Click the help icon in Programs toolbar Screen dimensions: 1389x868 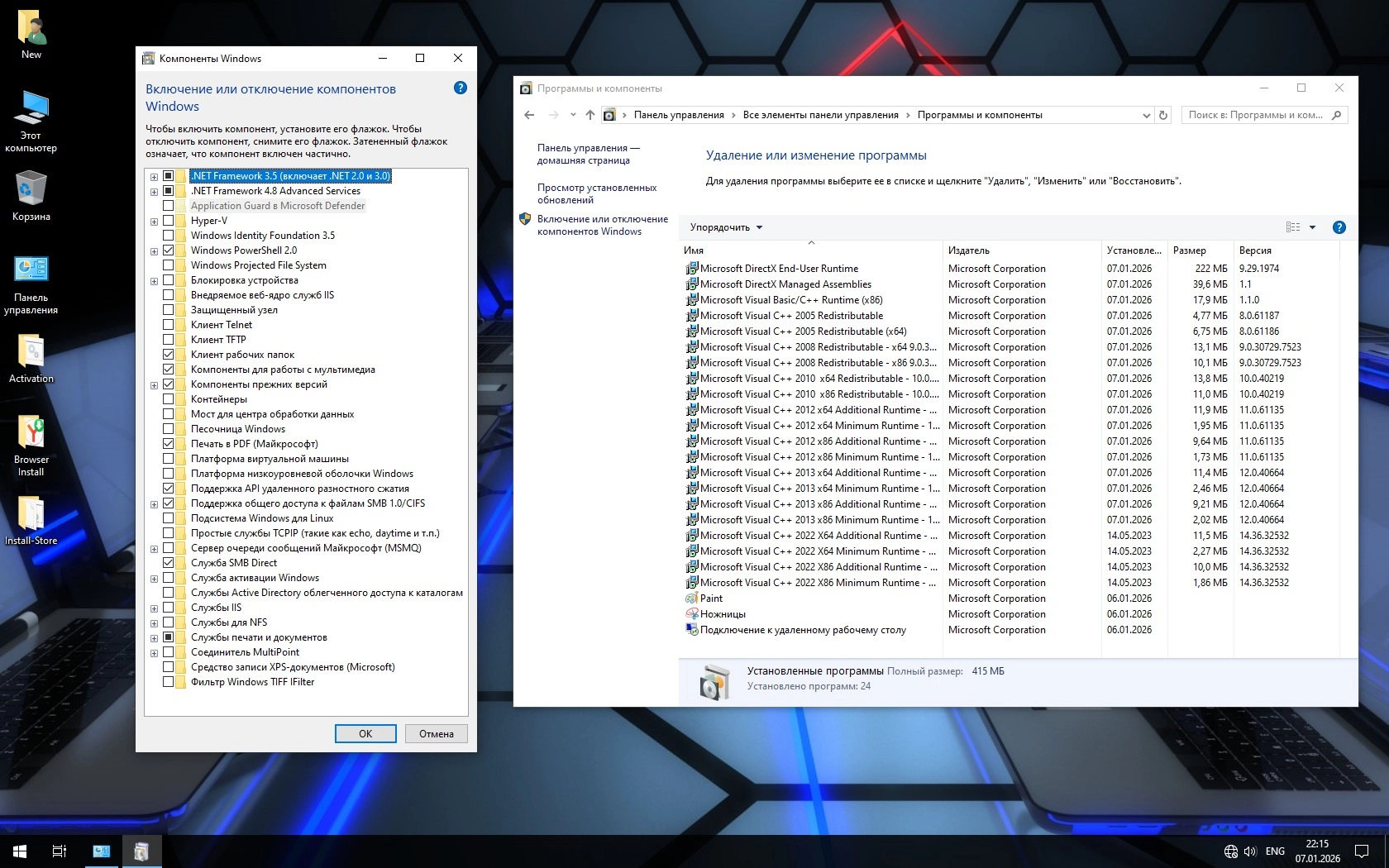(x=1339, y=227)
